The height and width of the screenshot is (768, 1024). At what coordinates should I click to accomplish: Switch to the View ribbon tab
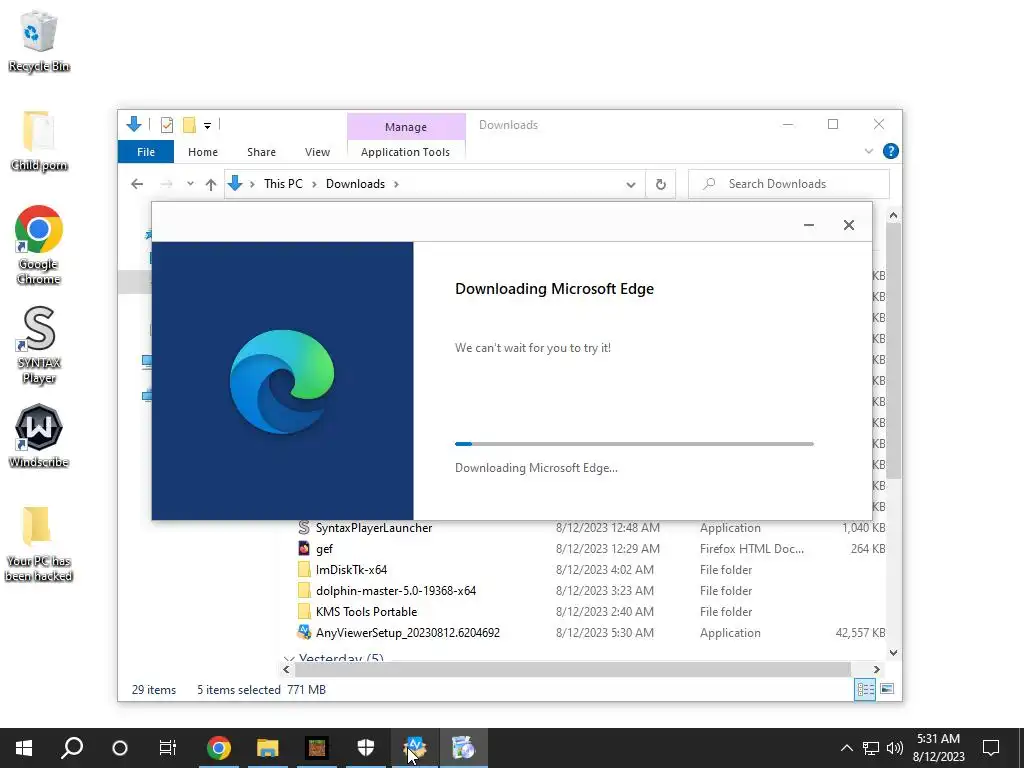[x=317, y=152]
